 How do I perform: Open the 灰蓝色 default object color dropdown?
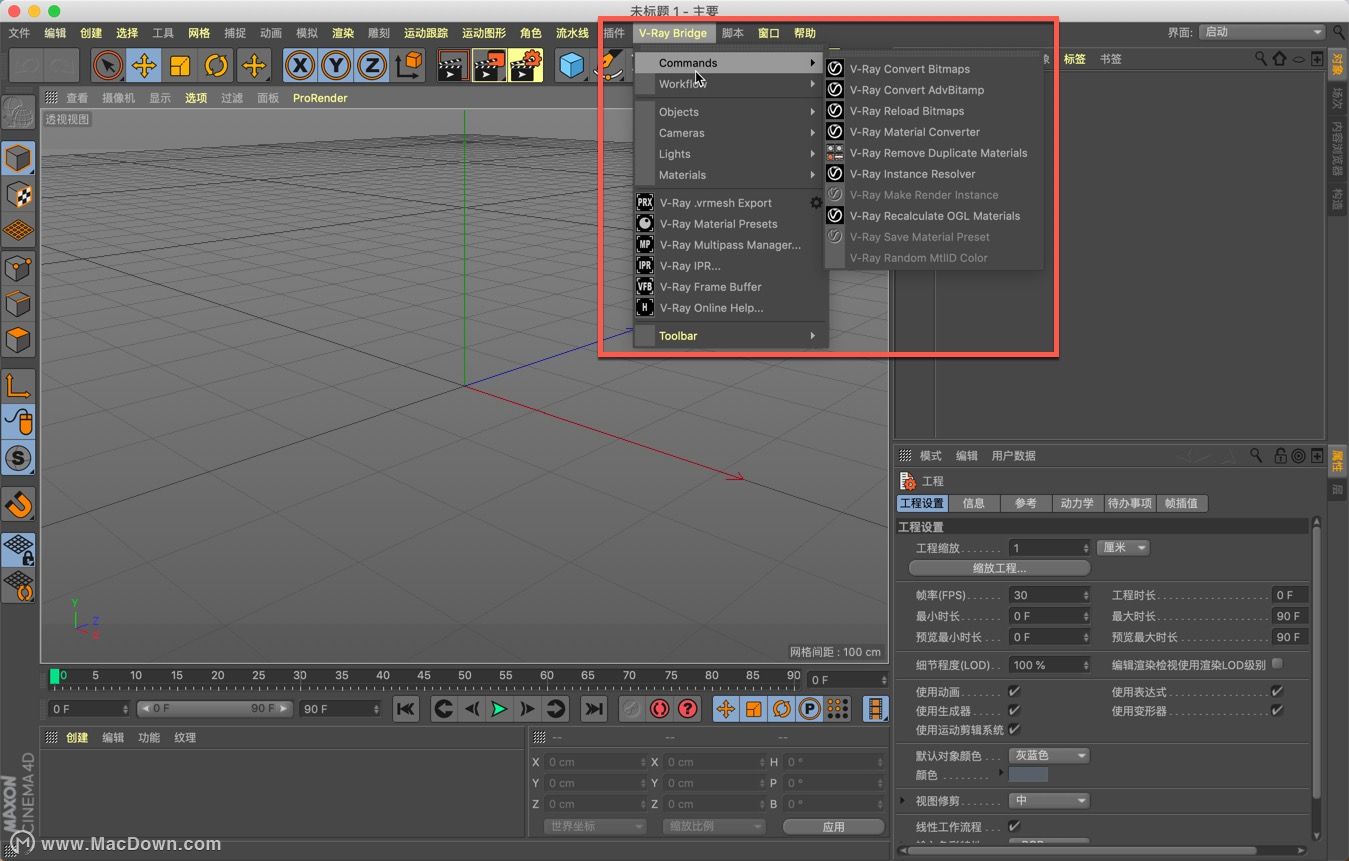1049,755
